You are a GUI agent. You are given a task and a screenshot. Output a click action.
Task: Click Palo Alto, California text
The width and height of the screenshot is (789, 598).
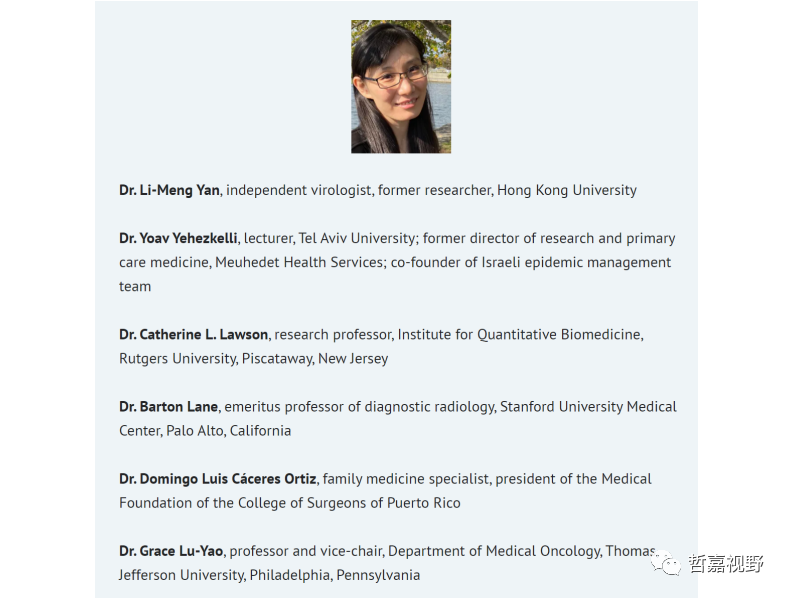228,431
